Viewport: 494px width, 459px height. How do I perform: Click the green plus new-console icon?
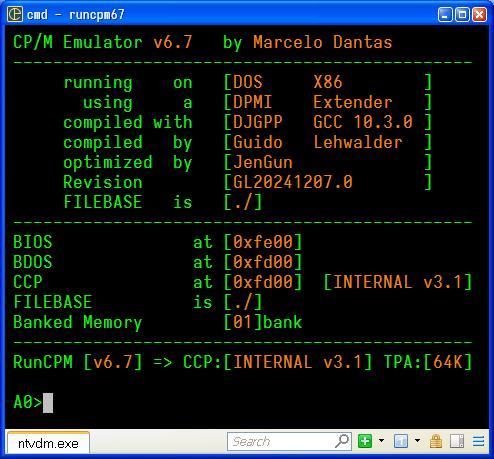pyautogui.click(x=365, y=441)
